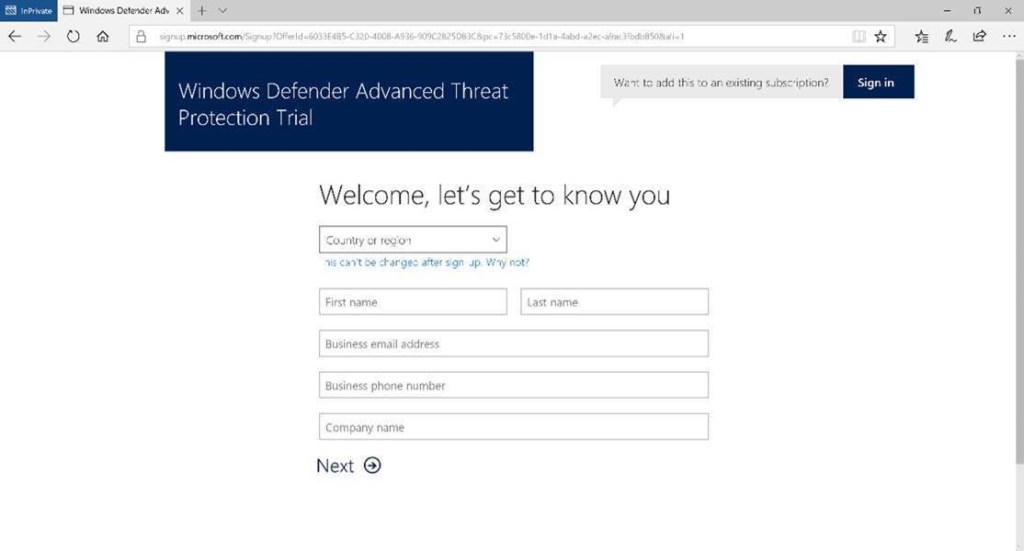Focus the Last name field
This screenshot has height=551, width=1024.
click(x=615, y=302)
